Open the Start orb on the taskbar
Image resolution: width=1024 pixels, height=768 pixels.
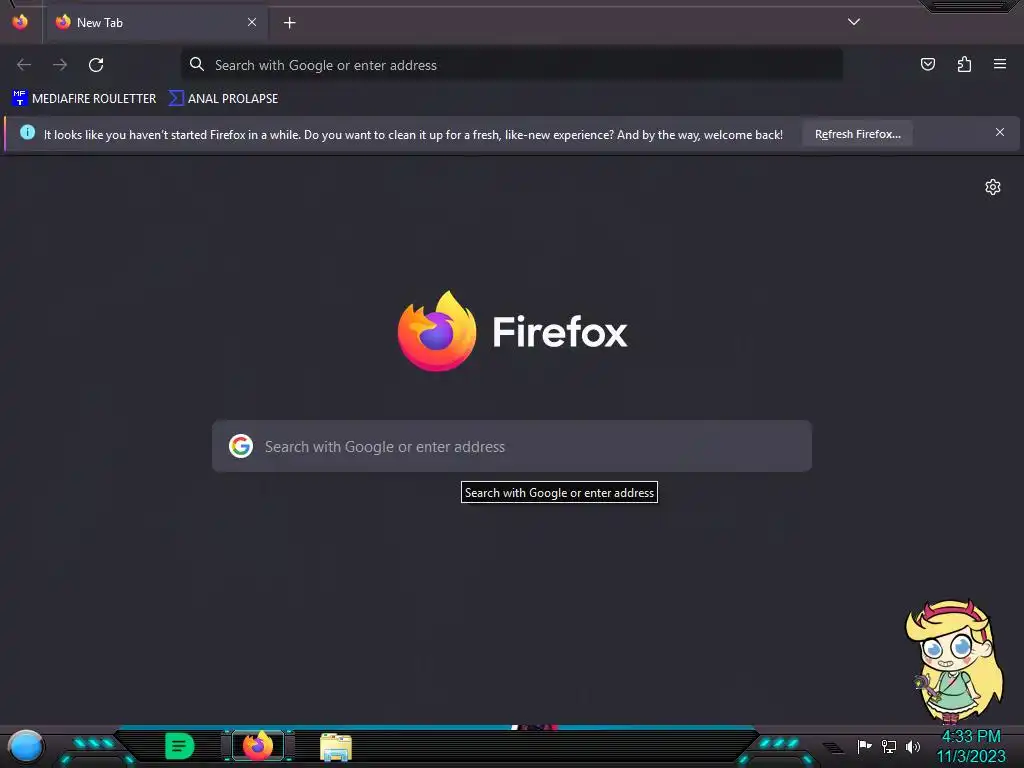point(26,747)
